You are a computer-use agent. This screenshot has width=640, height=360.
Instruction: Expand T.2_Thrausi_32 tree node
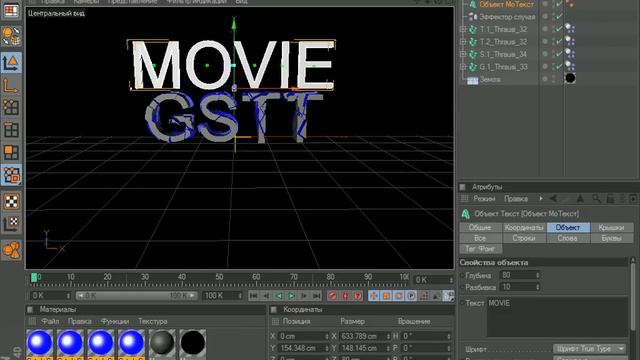(x=463, y=42)
